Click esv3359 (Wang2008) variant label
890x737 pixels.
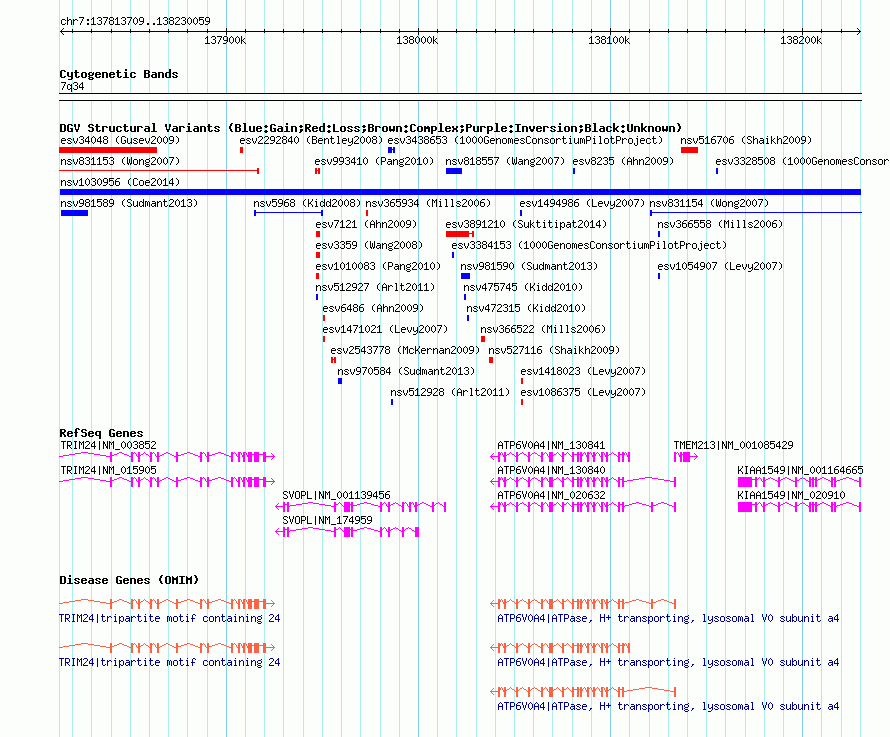[x=369, y=245]
